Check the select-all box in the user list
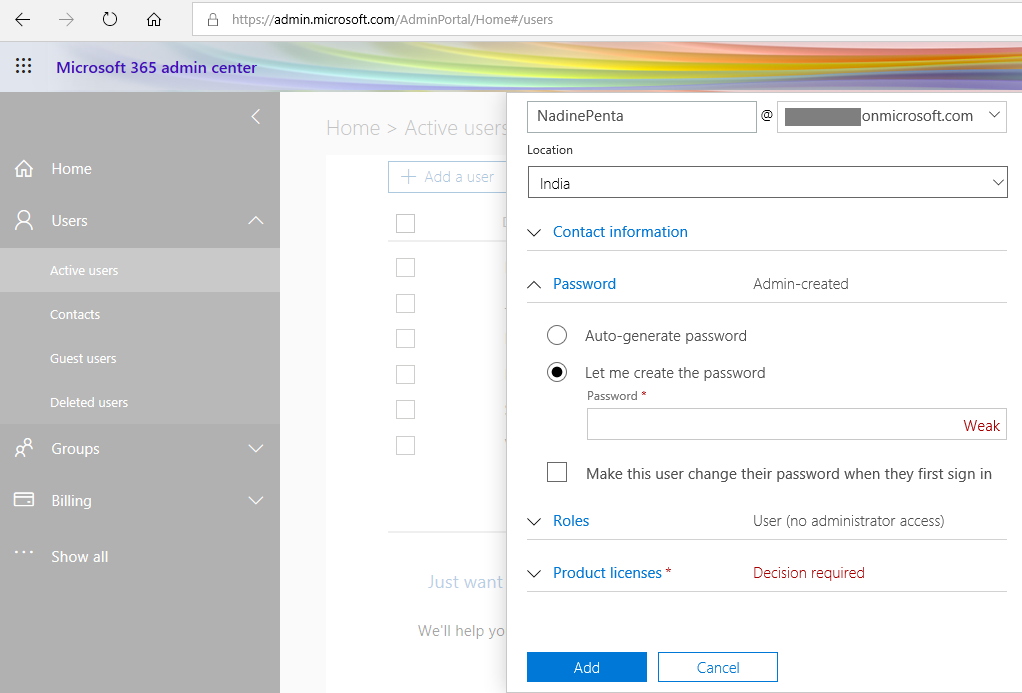The image size is (1022, 693). (405, 223)
